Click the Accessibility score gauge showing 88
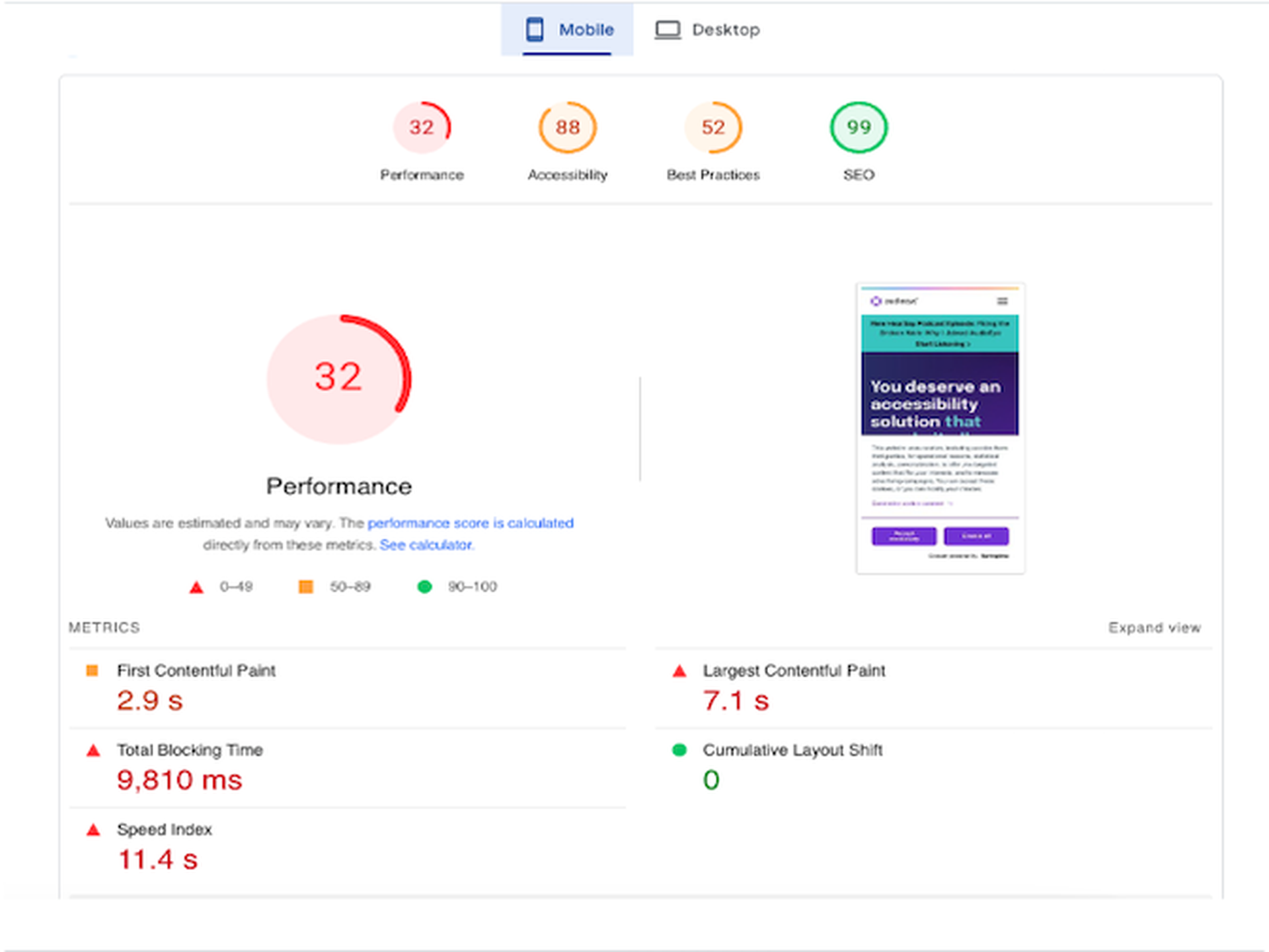Screen dimensions: 1269x952 [567, 127]
